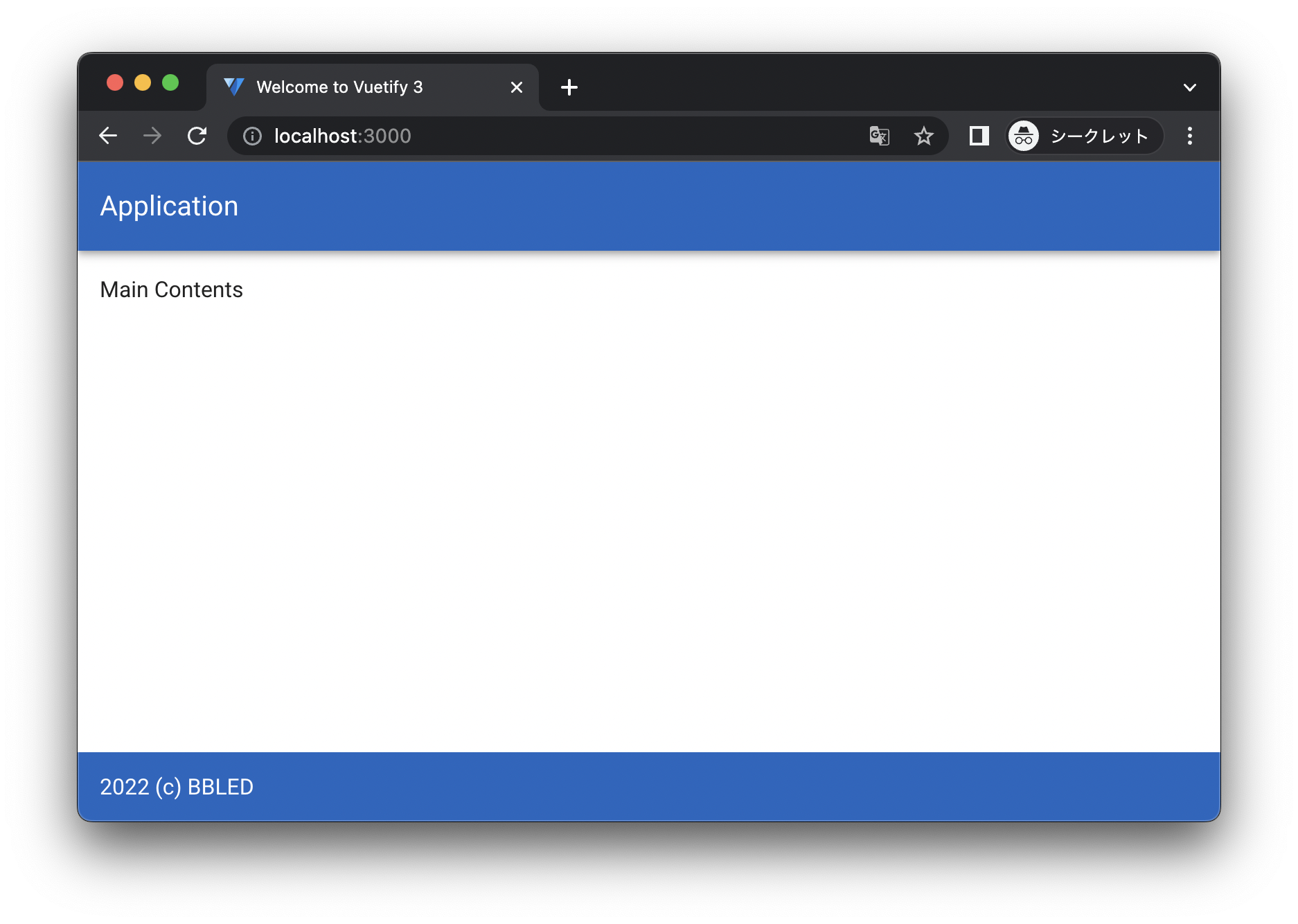This screenshot has height=924, width=1298.
Task: Open the Google Translate icon
Action: (880, 136)
